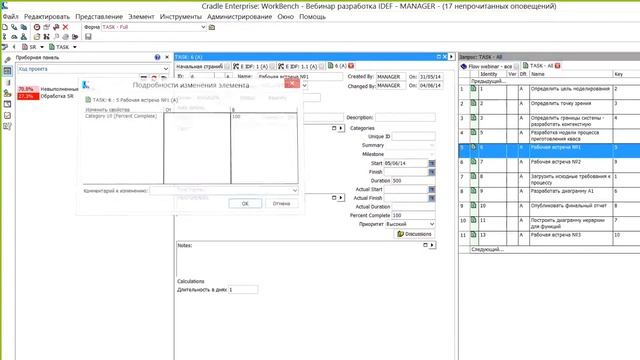Viewport: 640px width, 360px height.
Task: Select row Опубликовать финальный отчет
Action: (x=549, y=209)
